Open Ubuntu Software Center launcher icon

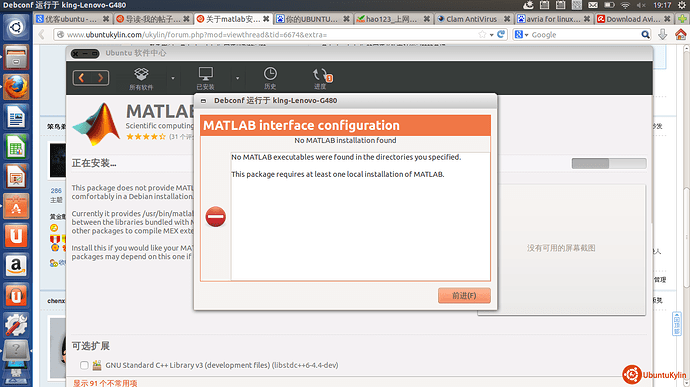tap(16, 206)
